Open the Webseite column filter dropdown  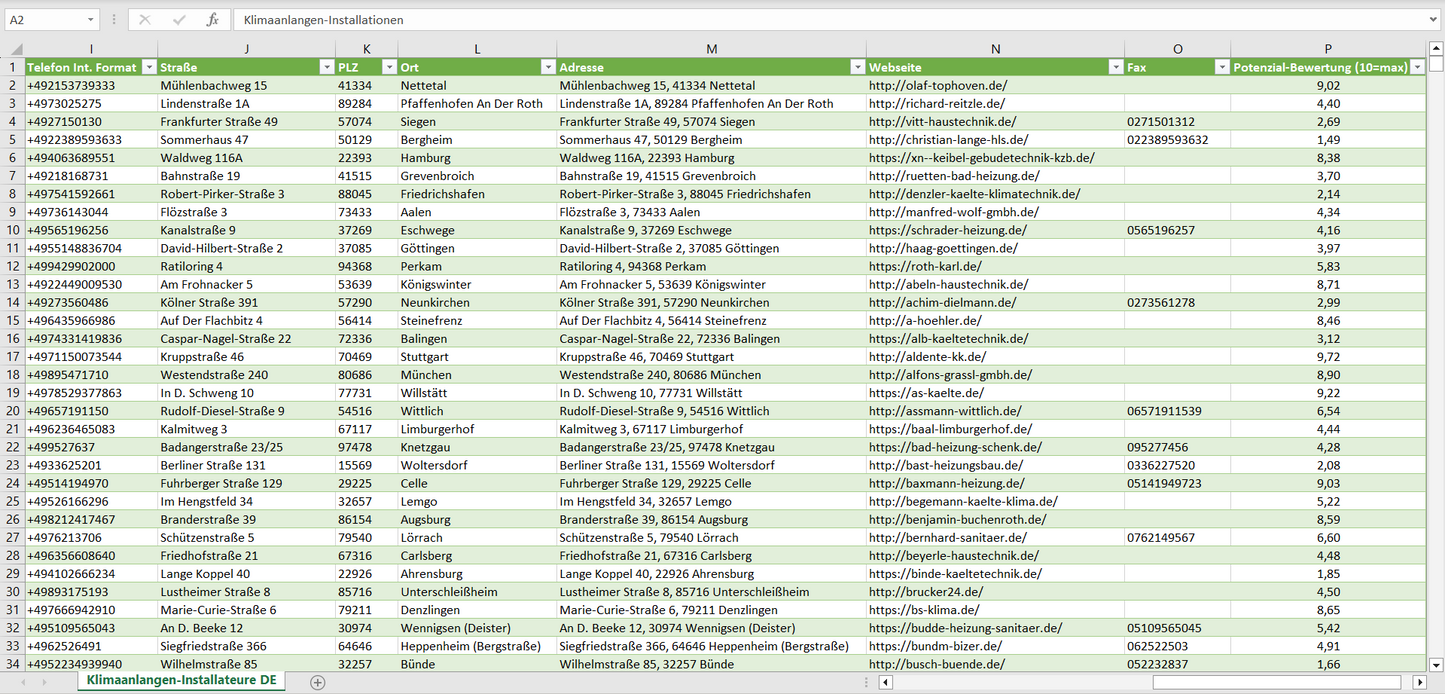1115,67
